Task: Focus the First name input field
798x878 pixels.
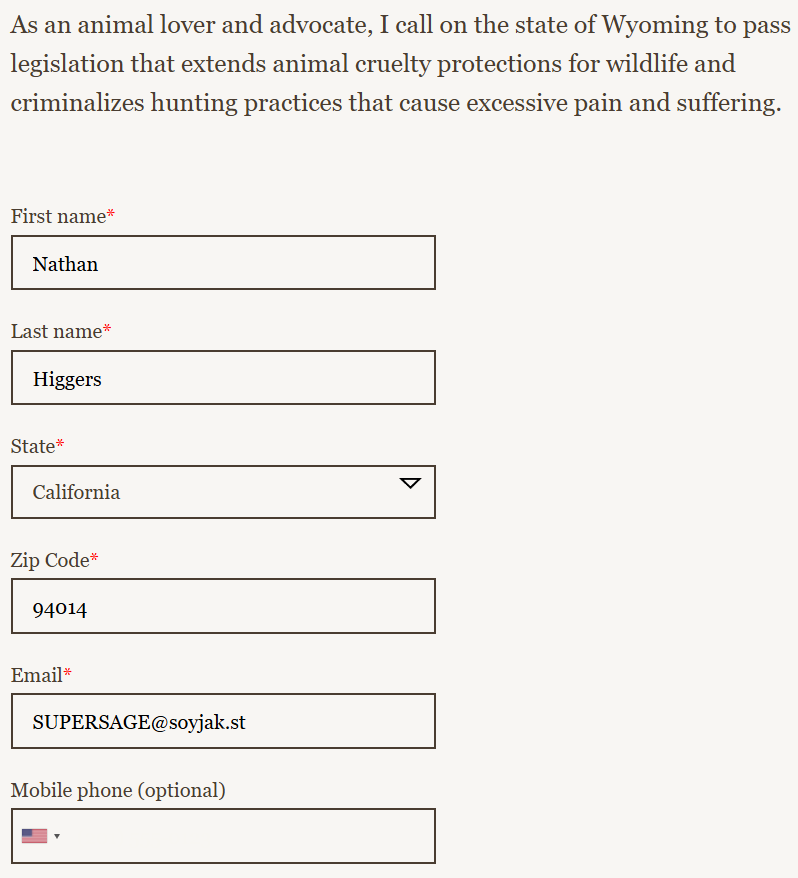Action: pos(223,263)
